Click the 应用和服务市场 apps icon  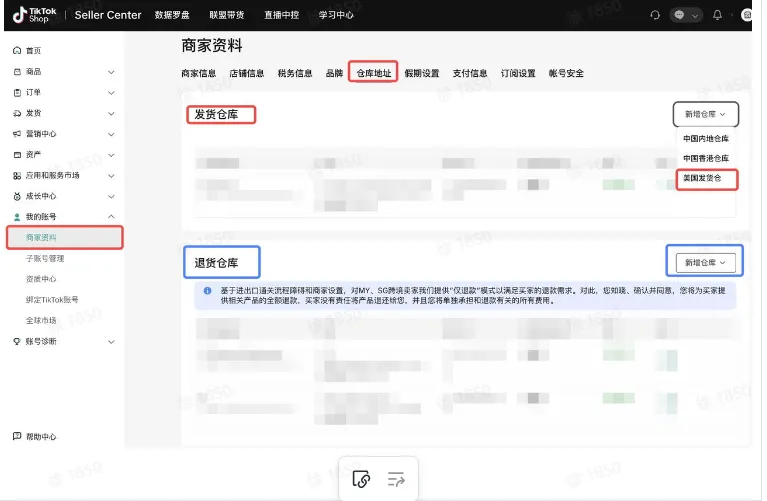17,176
